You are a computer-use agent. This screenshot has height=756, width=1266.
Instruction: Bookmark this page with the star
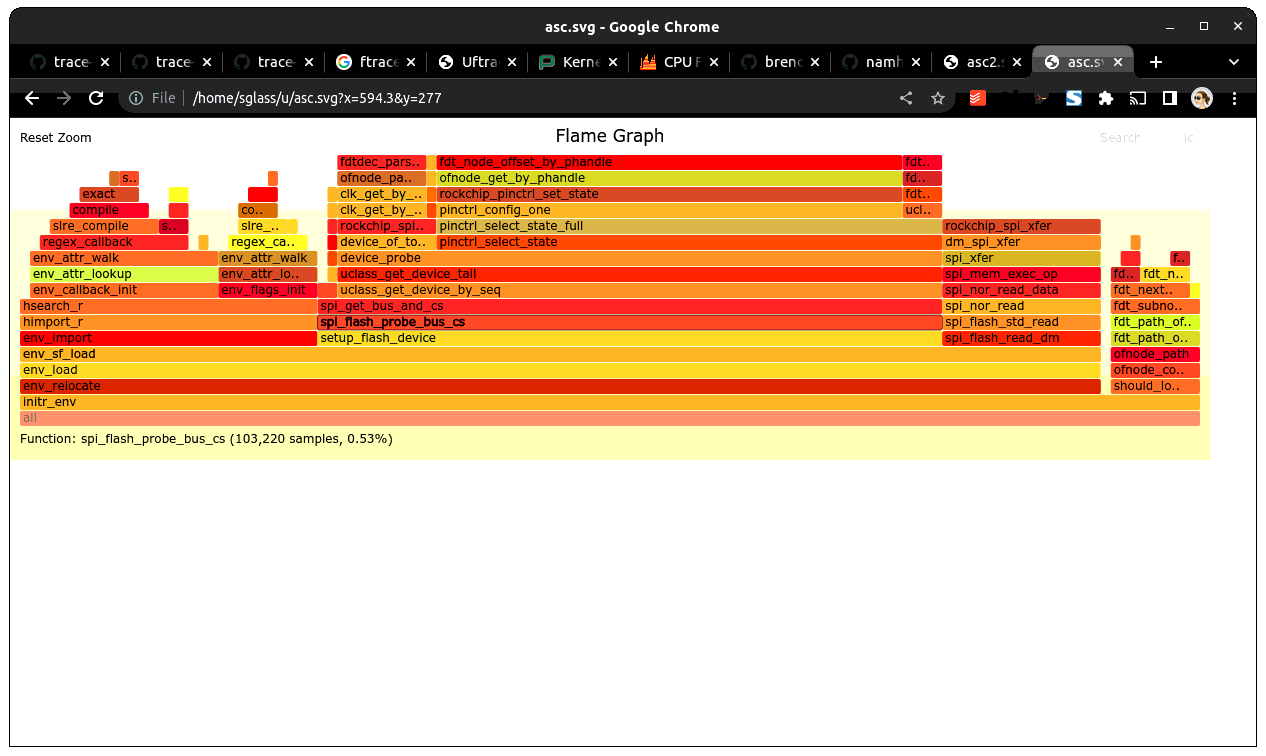click(x=938, y=98)
